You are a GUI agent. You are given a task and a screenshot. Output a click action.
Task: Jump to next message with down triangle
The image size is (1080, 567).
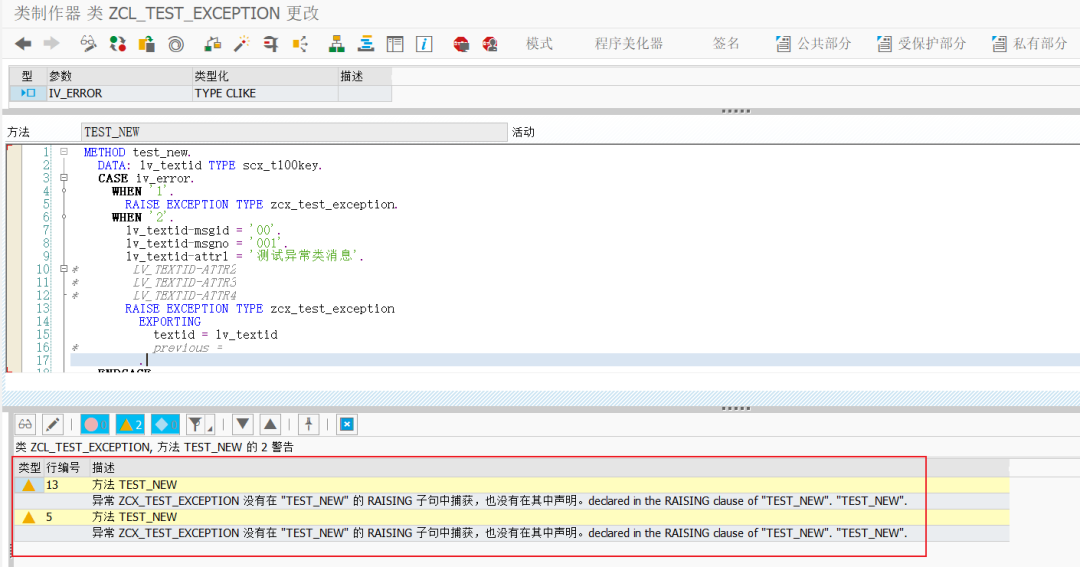click(242, 424)
